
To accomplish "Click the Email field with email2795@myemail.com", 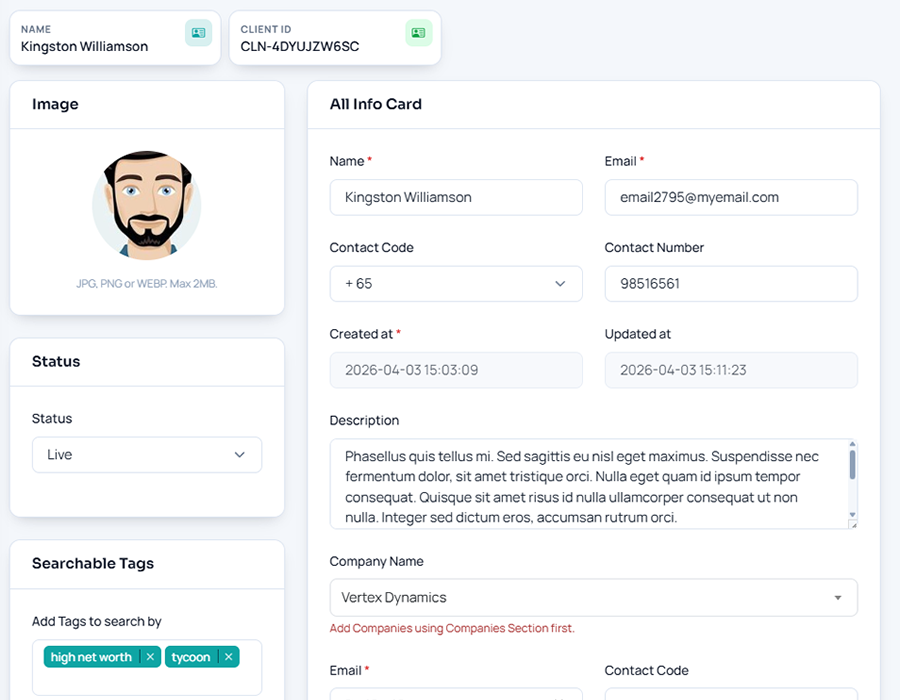I will (x=730, y=198).
